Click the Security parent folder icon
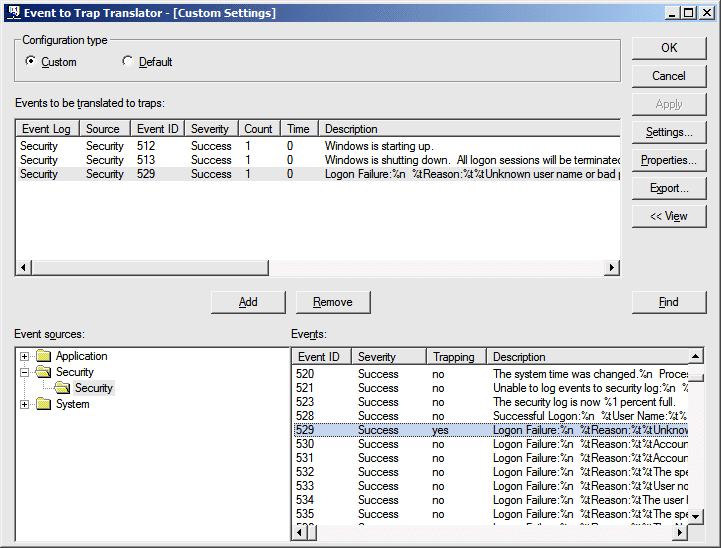Image resolution: width=721 pixels, height=548 pixels. click(43, 372)
